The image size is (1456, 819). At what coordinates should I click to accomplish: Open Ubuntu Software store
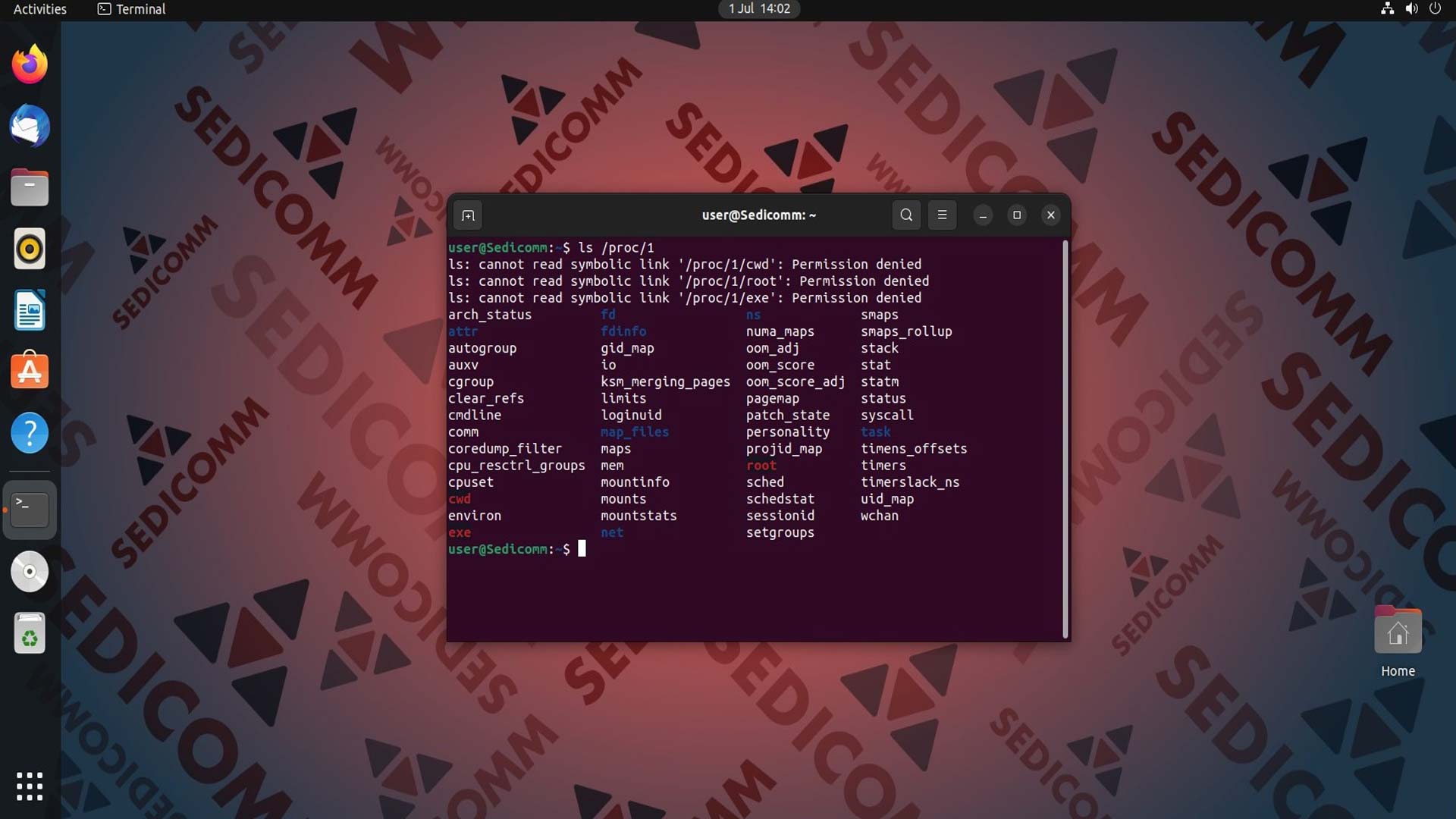(30, 372)
